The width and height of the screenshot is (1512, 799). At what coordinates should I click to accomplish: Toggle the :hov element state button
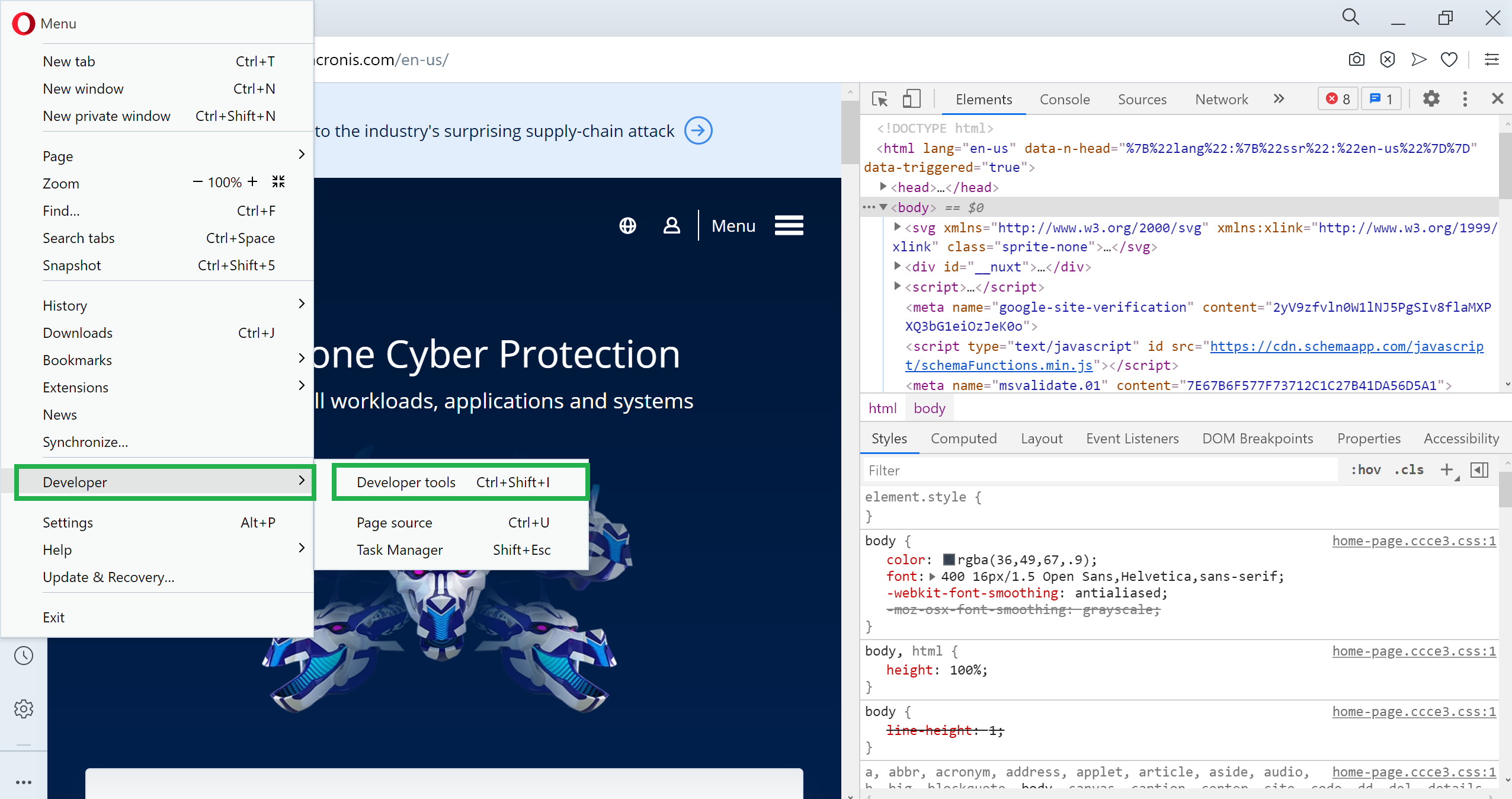(1366, 470)
